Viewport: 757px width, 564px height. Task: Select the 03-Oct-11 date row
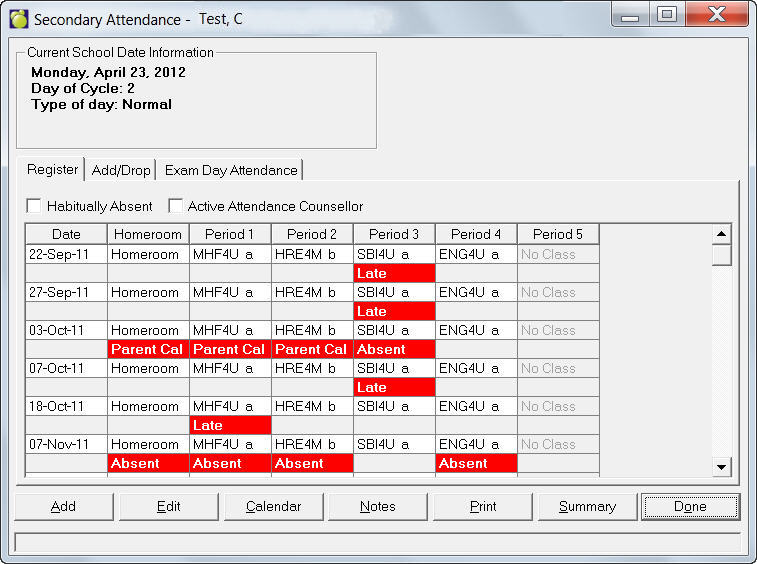66,330
